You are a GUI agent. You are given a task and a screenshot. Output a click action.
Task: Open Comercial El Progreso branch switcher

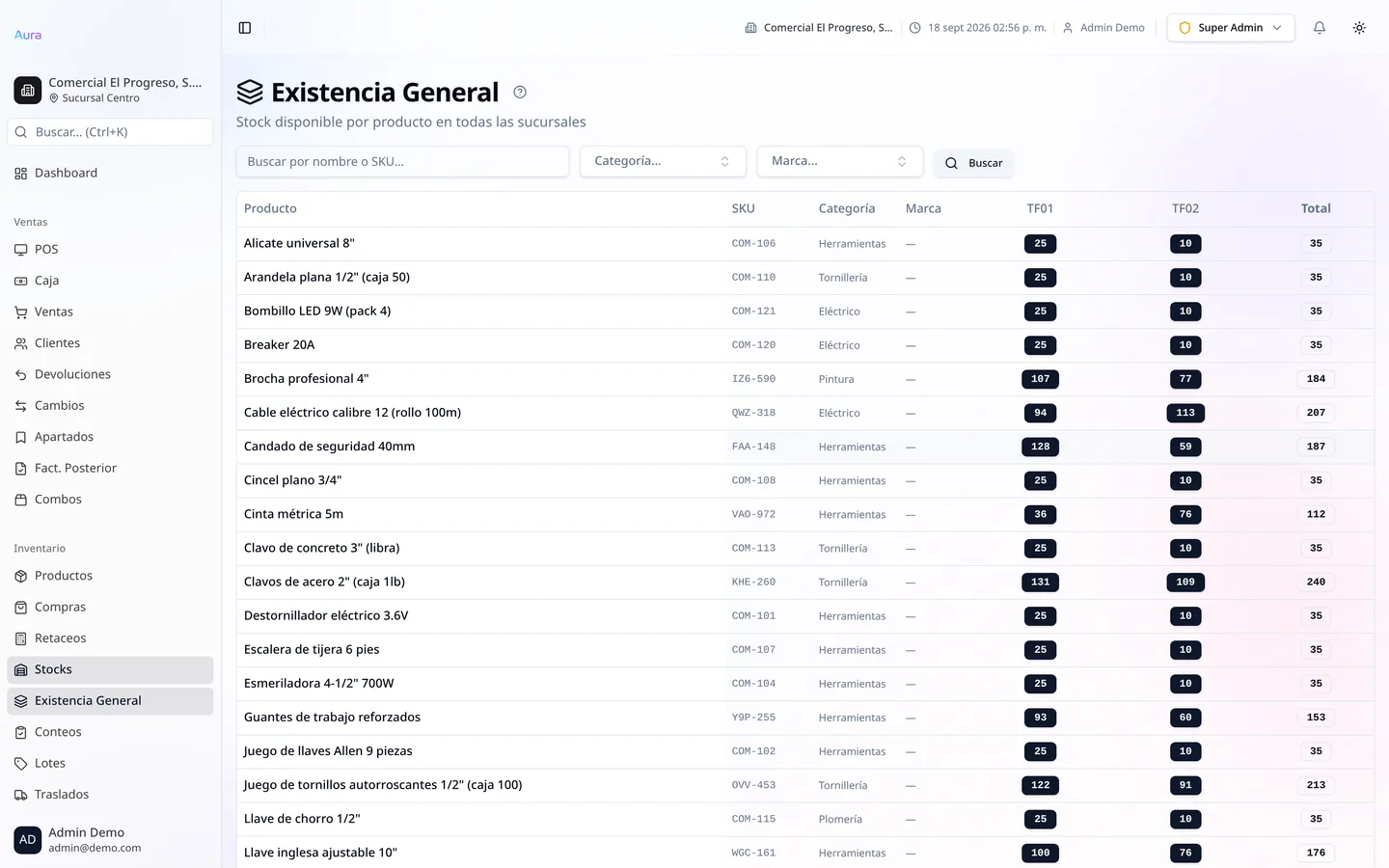click(110, 90)
